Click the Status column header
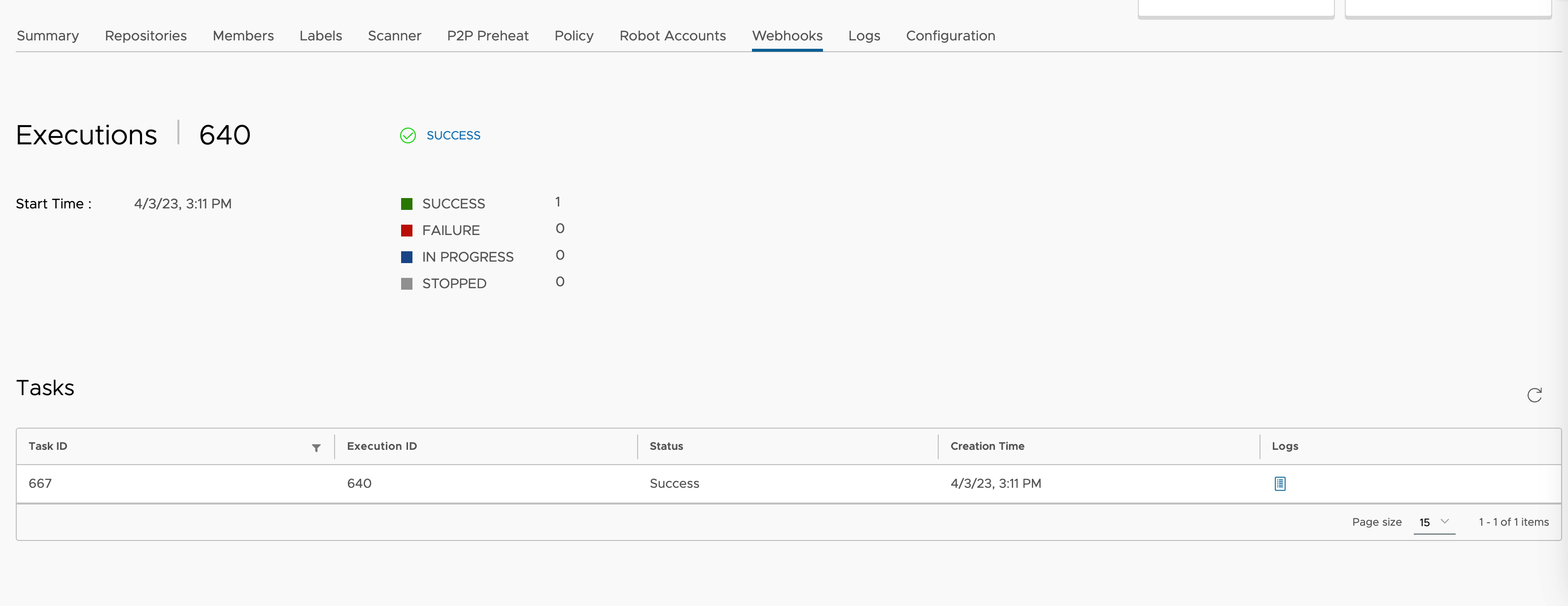Image resolution: width=1568 pixels, height=606 pixels. tap(666, 445)
